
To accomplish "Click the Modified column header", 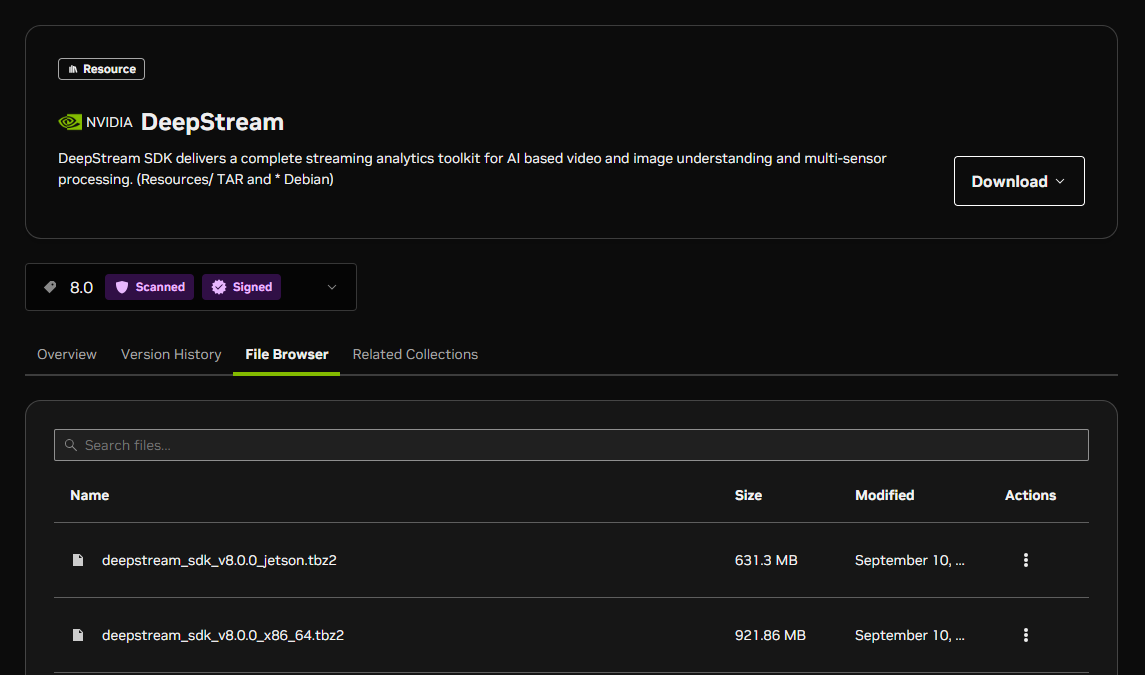I will tap(884, 495).
